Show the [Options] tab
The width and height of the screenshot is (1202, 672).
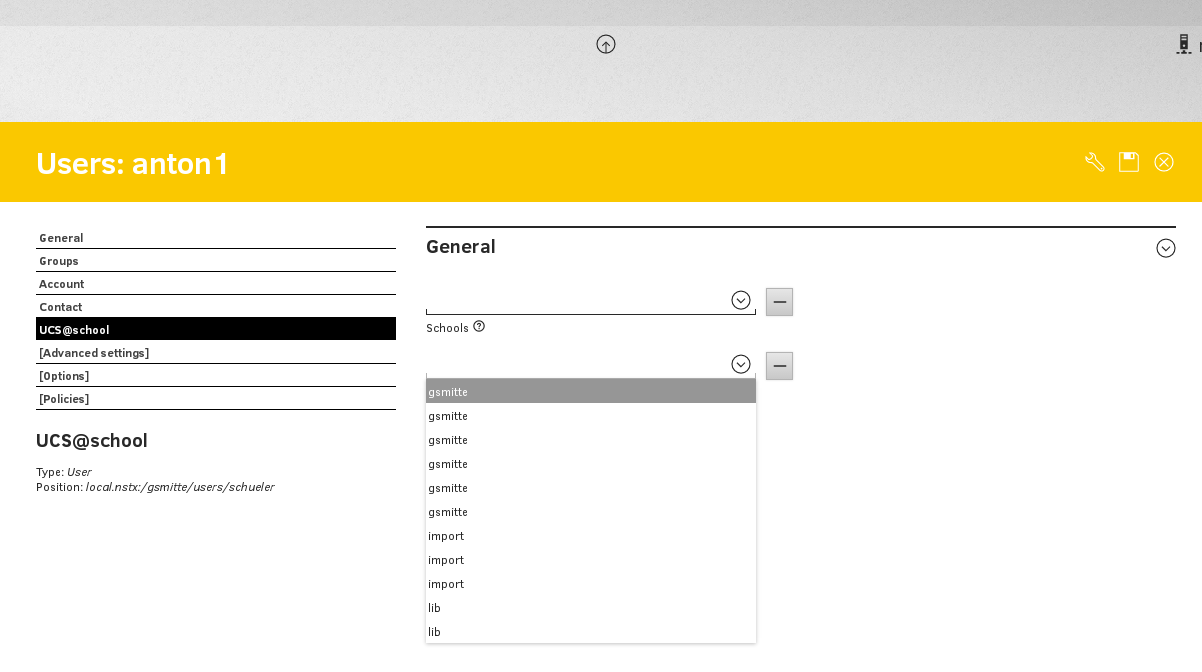click(64, 376)
